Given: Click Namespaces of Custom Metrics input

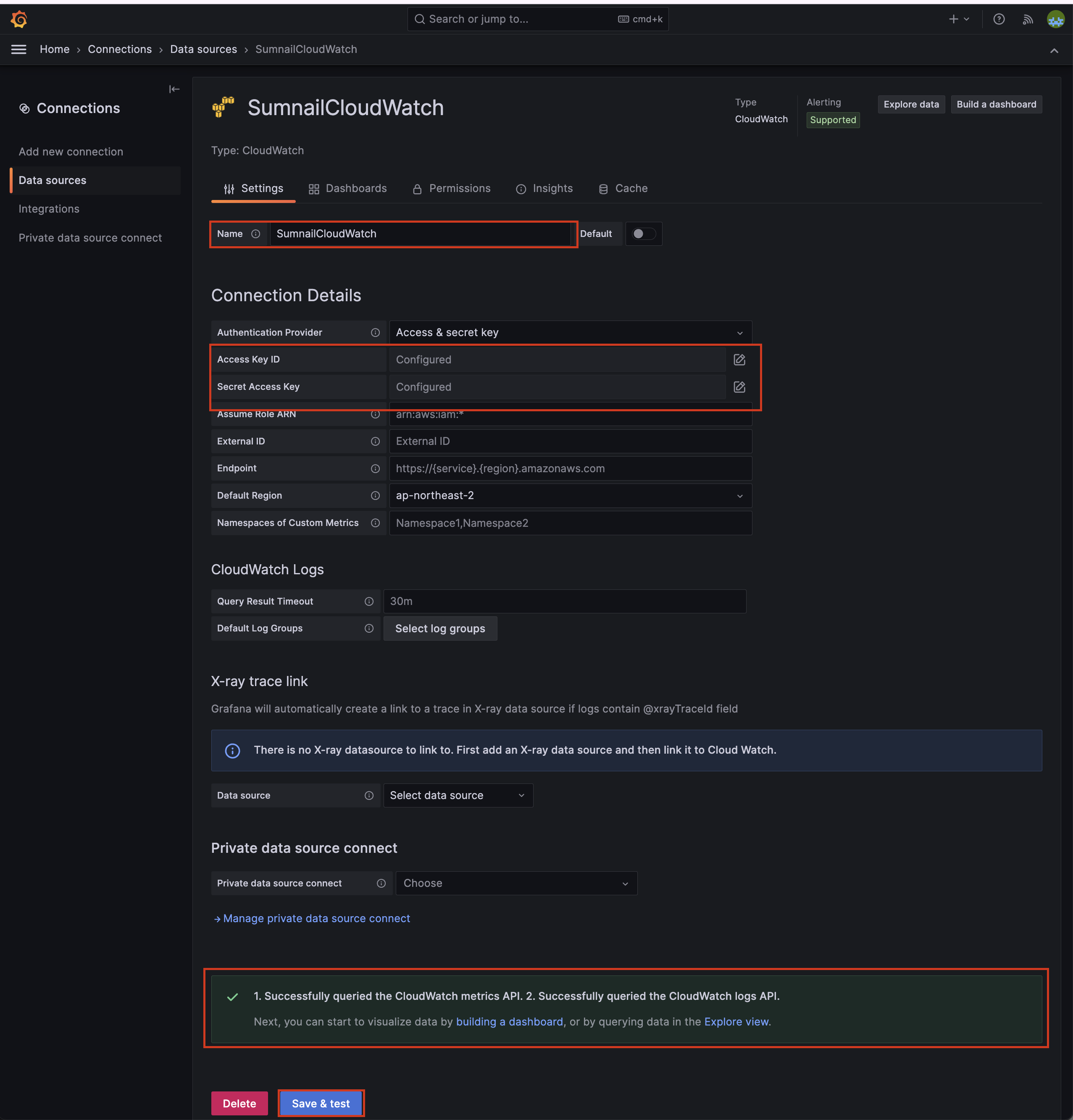Looking at the screenshot, I should tap(570, 523).
